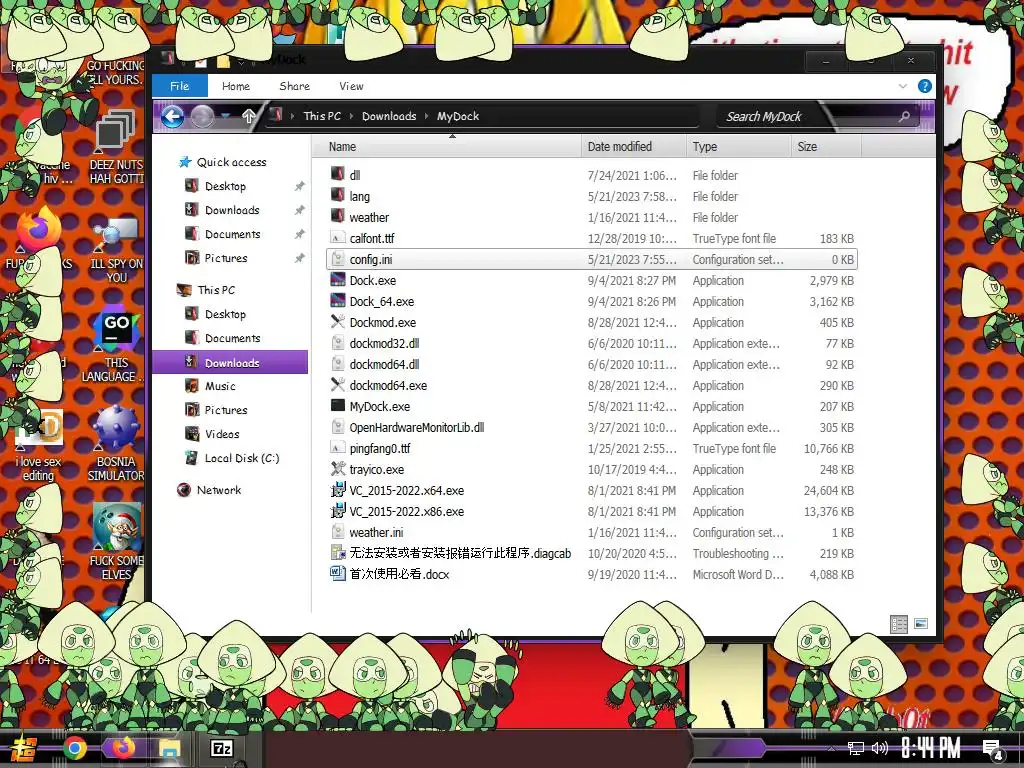The height and width of the screenshot is (768, 1024).
Task: Select This PC in the navigation pane
Action: [216, 290]
